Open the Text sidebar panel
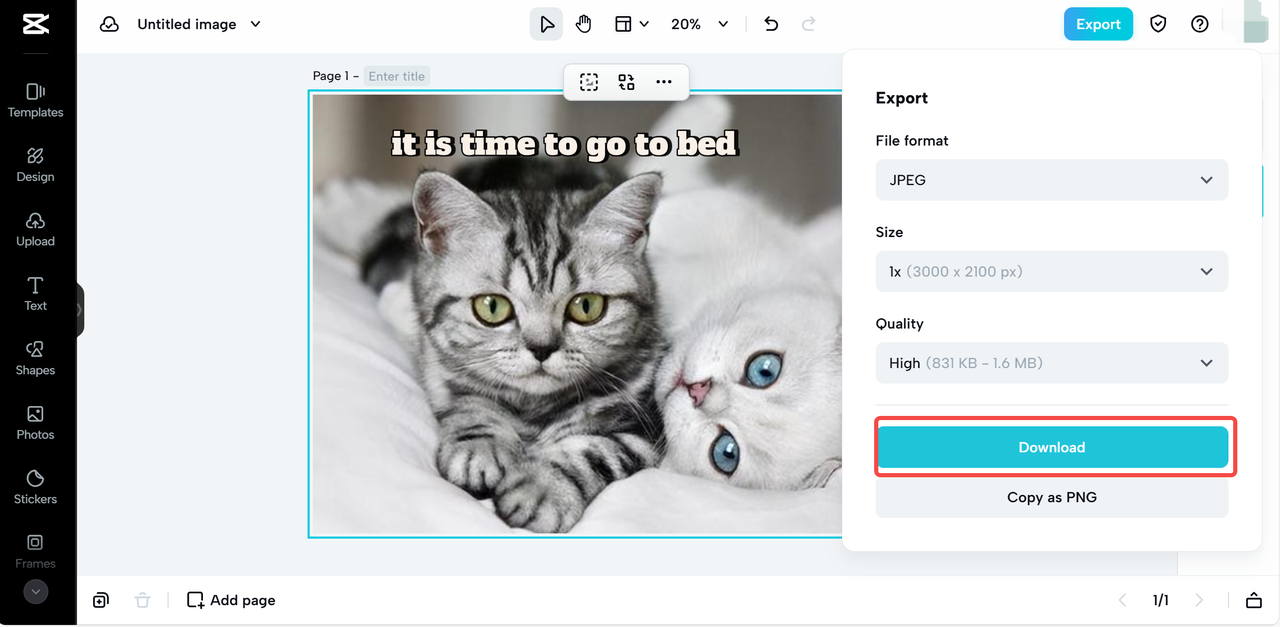The width and height of the screenshot is (1280, 627). point(36,294)
